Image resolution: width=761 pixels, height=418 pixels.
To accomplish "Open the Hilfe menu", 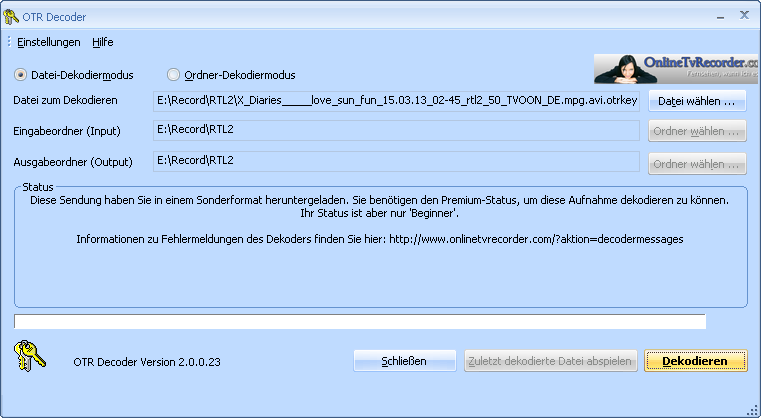I will pyautogui.click(x=102, y=42).
